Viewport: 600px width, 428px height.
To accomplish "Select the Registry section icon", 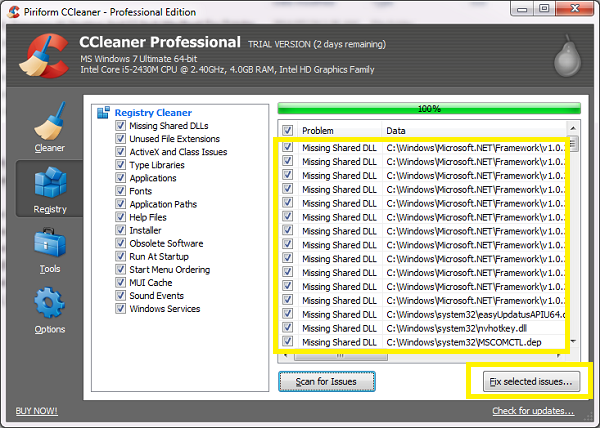I will (50, 182).
